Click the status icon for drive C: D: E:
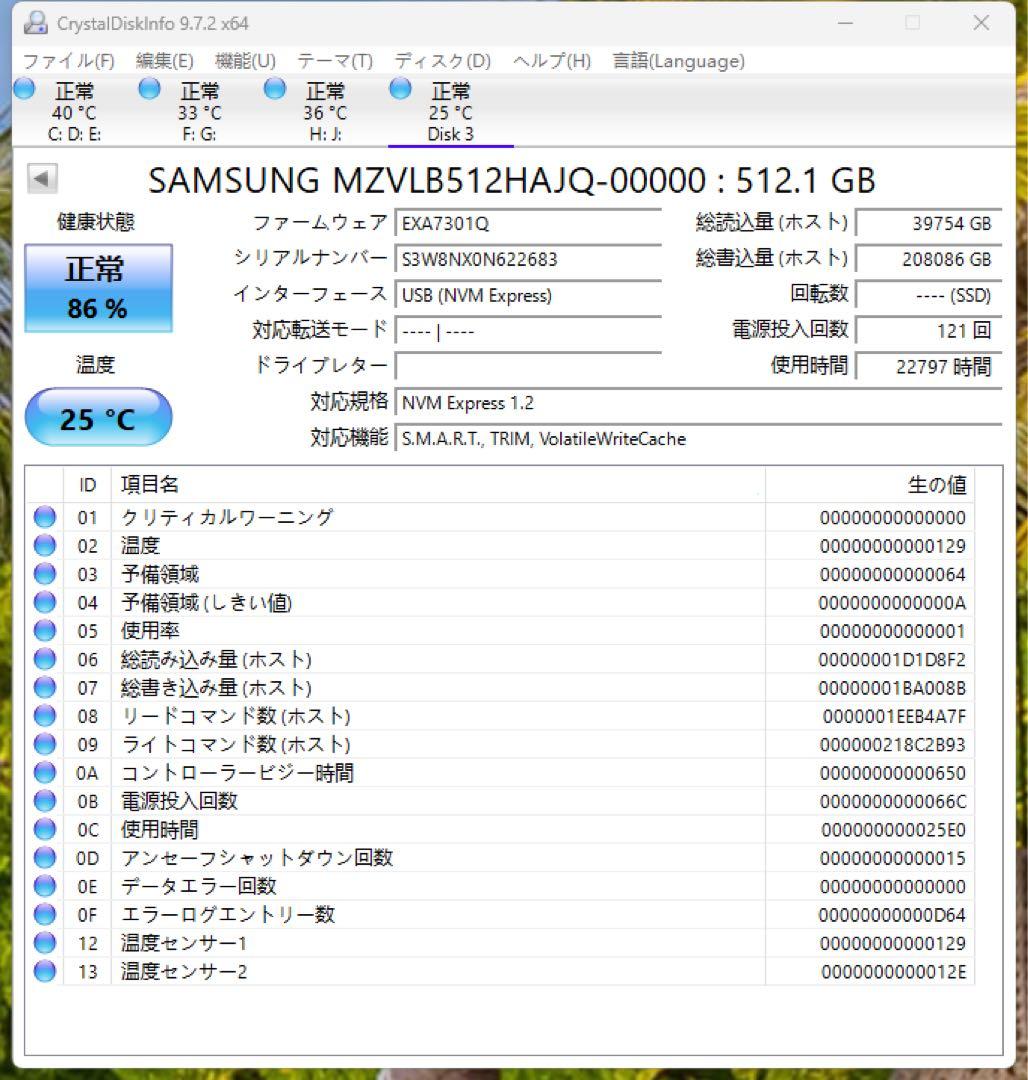The image size is (1028, 1080). 24,89
